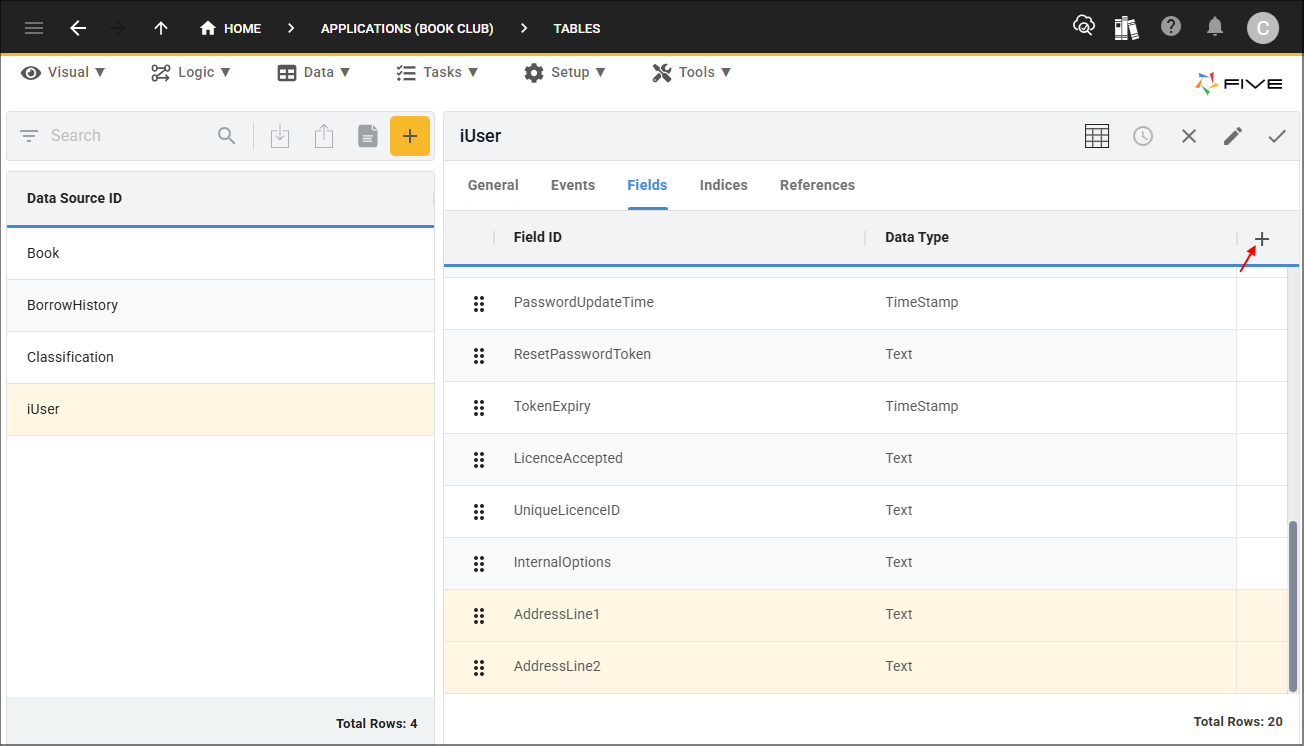Grab drag handle of PasswordUpdateTime row
1304x746 pixels.
tap(479, 303)
